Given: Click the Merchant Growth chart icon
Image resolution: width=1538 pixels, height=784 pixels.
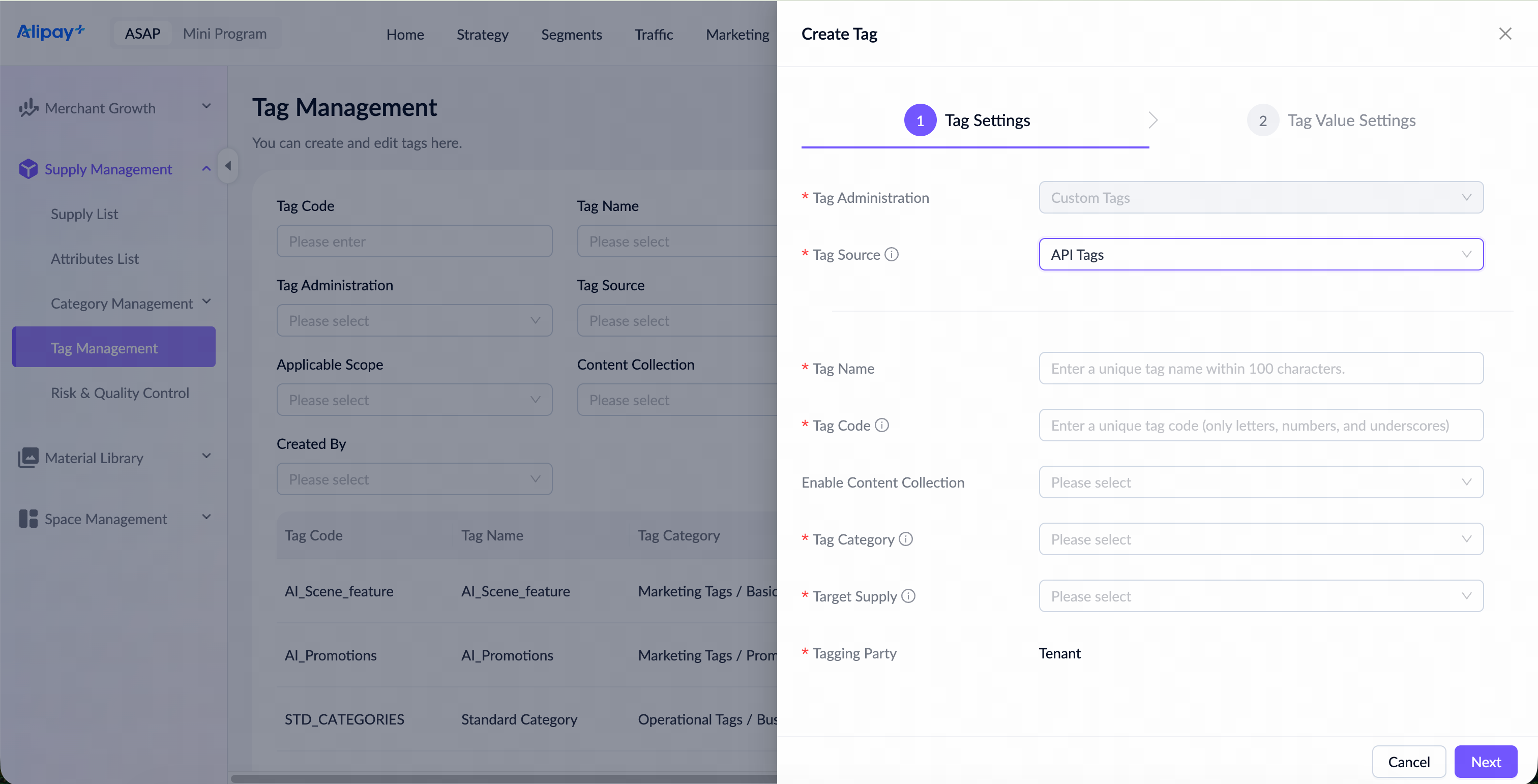Looking at the screenshot, I should coord(28,108).
